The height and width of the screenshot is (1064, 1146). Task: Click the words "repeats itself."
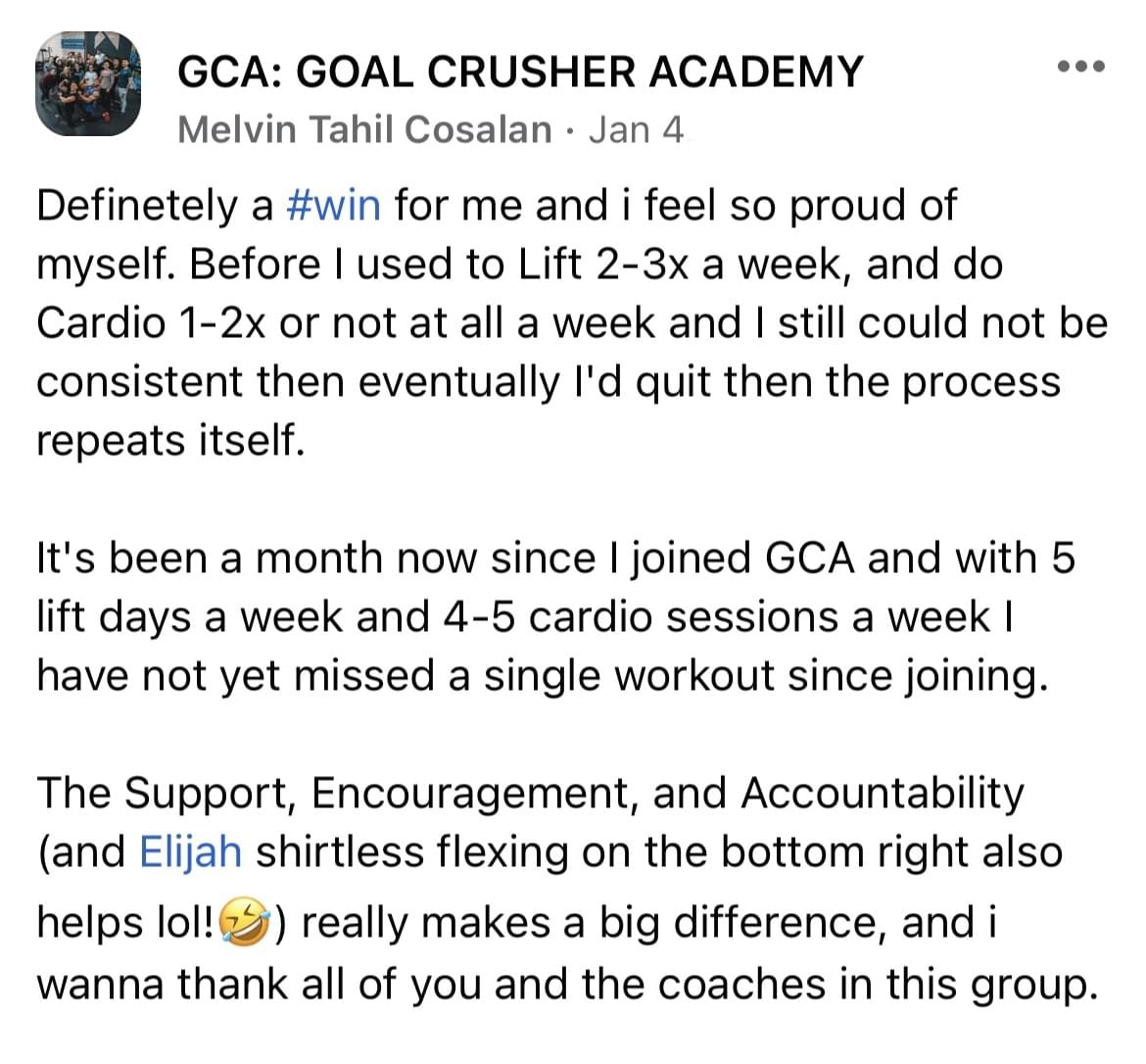click(170, 441)
